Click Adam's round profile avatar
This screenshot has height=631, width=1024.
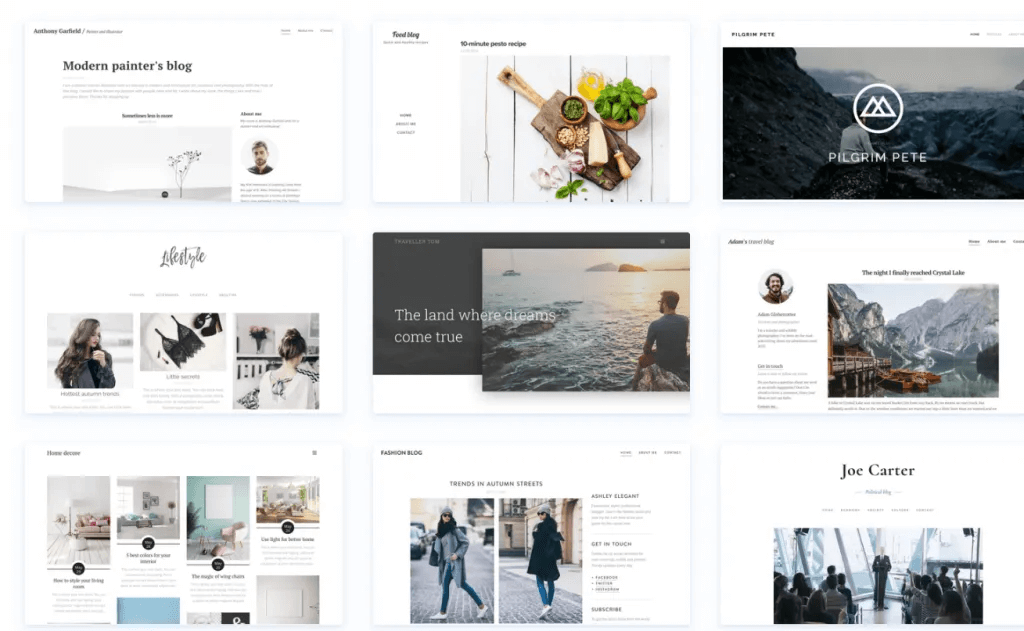(775, 287)
